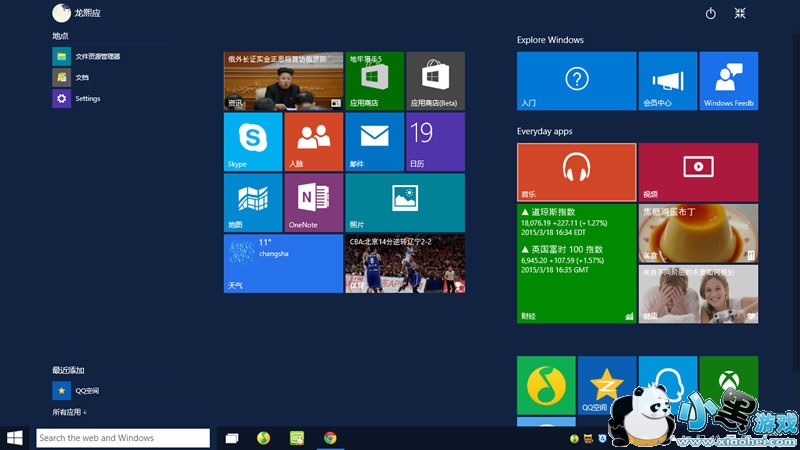Toggle Start menu full-screen resize icon
Viewport: 800px width, 450px height.
(x=740, y=13)
